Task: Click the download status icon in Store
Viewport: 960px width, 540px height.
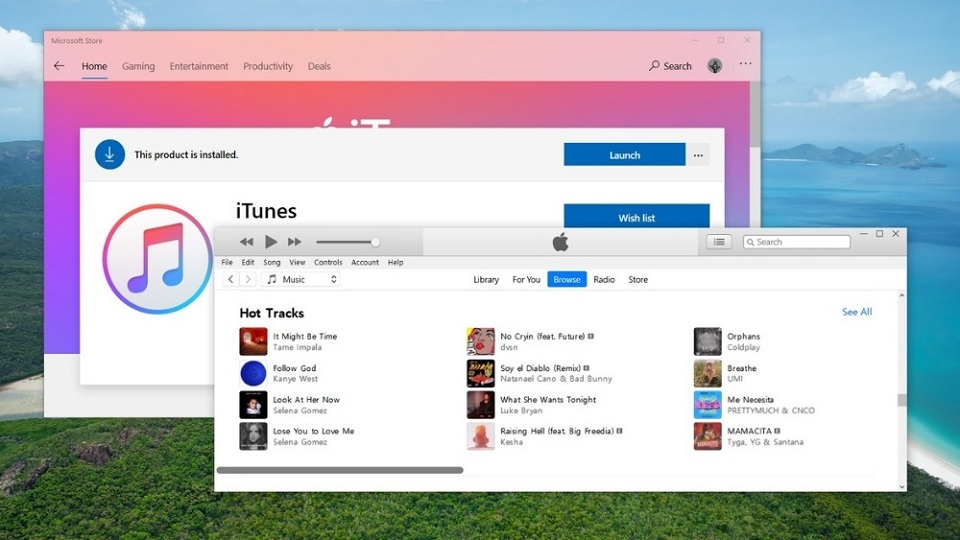Action: coord(110,154)
